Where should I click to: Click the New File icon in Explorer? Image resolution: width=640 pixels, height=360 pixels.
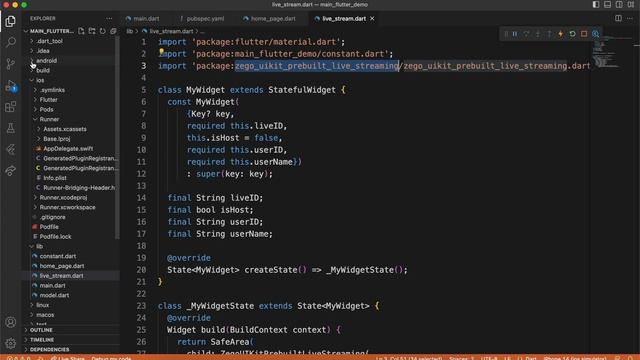[x=81, y=31]
